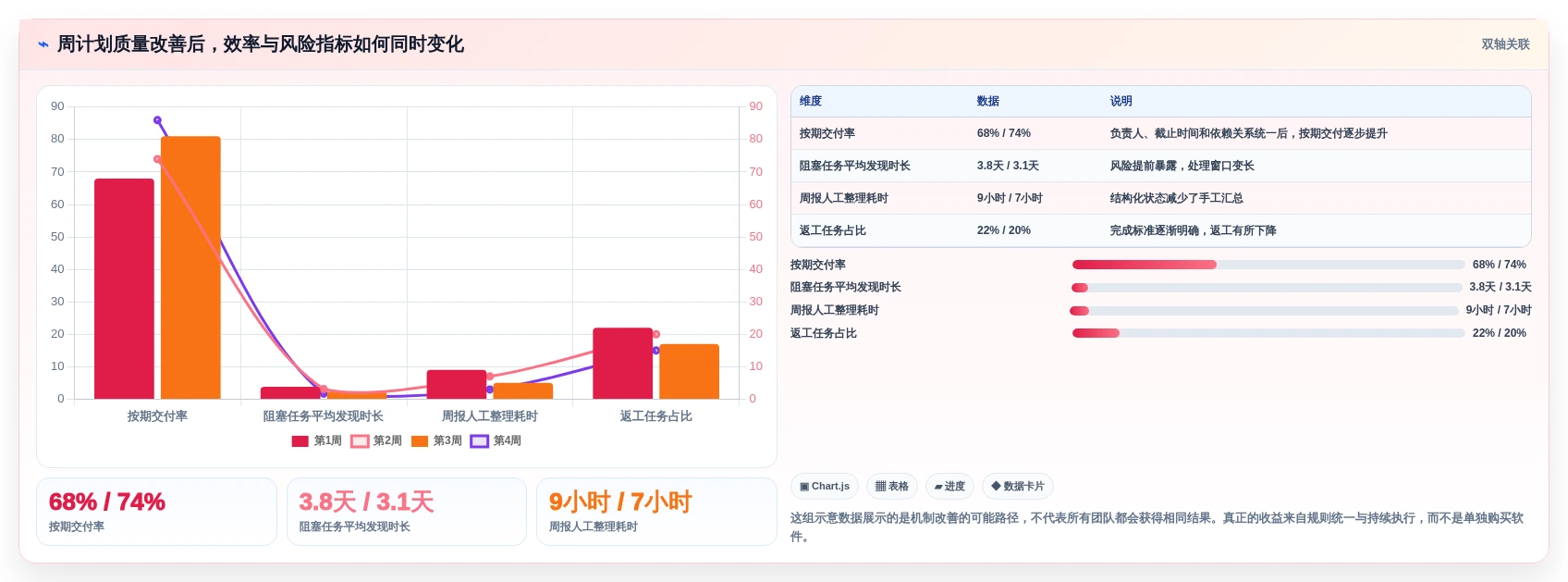This screenshot has height=582, width=1568.
Task: Click the Chart.js tag chip
Action: (825, 487)
